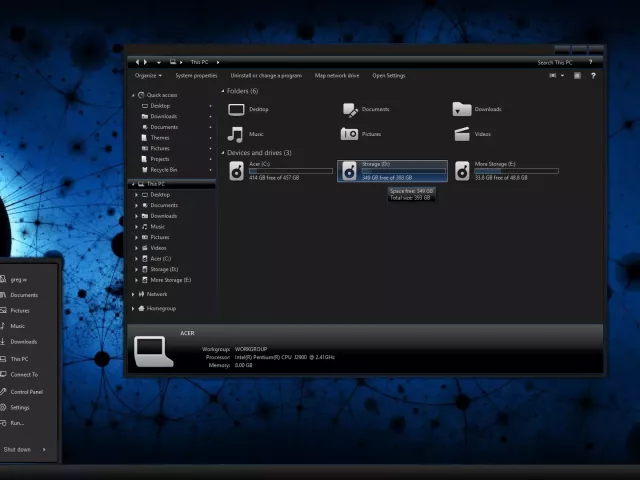Click System properties in toolbar

196,76
